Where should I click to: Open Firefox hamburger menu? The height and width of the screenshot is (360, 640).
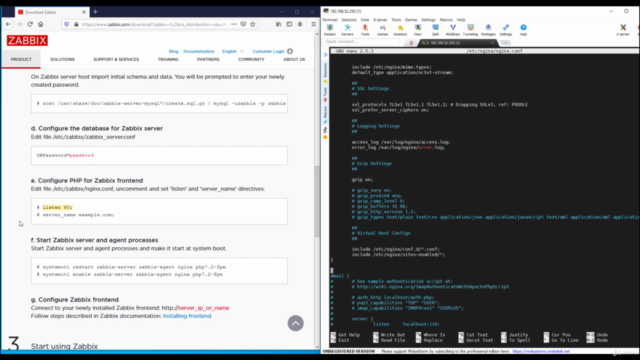pyautogui.click(x=313, y=24)
